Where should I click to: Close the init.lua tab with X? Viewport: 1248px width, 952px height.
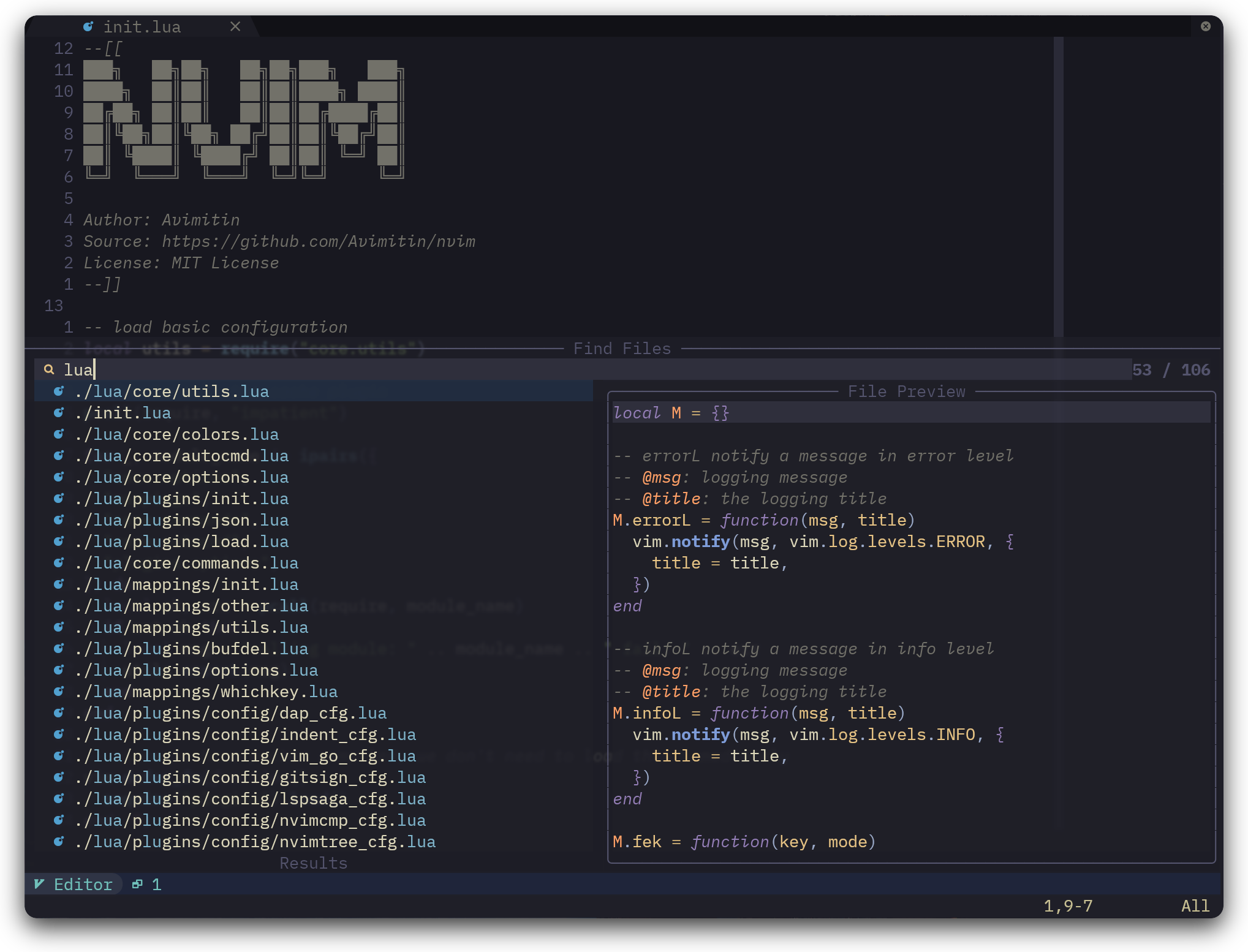click(x=235, y=26)
